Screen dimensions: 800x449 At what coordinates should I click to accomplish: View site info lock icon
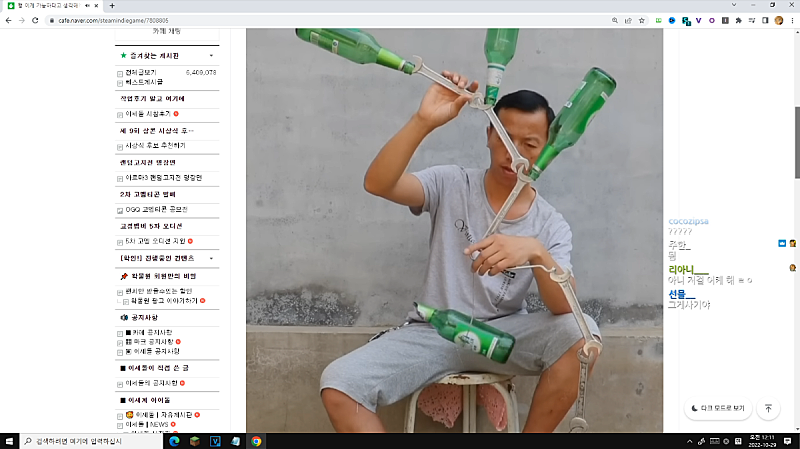click(52, 20)
